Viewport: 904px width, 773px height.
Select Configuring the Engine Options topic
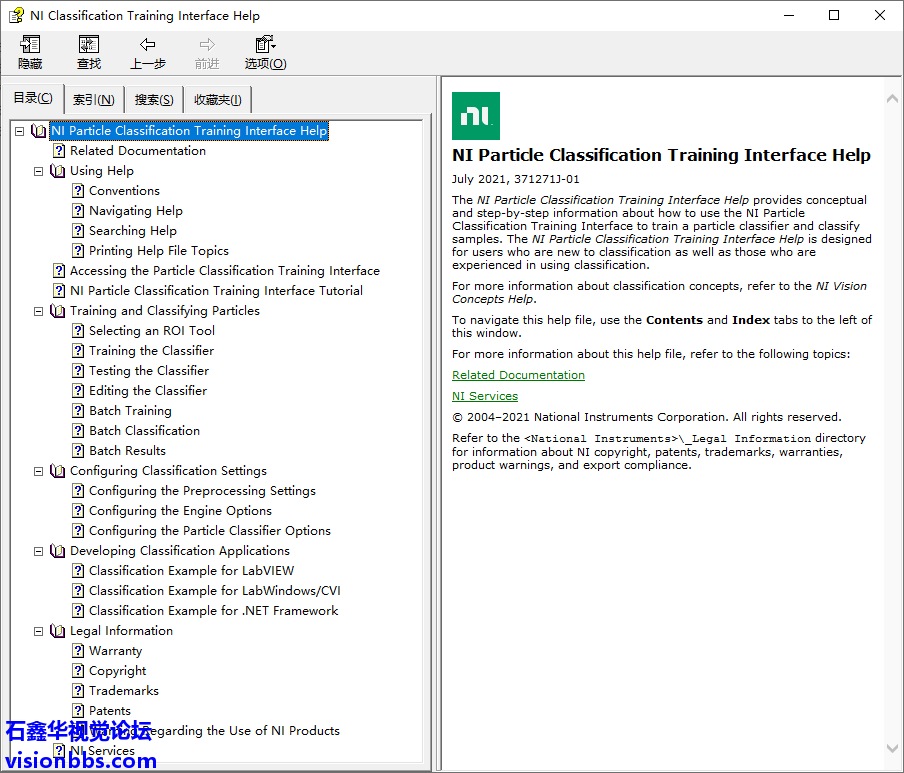click(x=180, y=511)
